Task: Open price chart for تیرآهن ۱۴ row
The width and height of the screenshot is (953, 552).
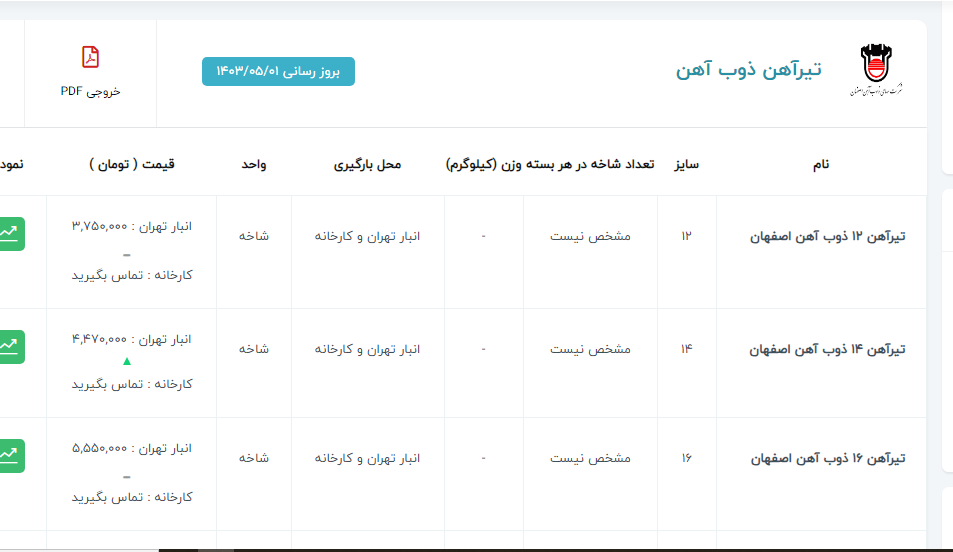Action: click(x=11, y=346)
